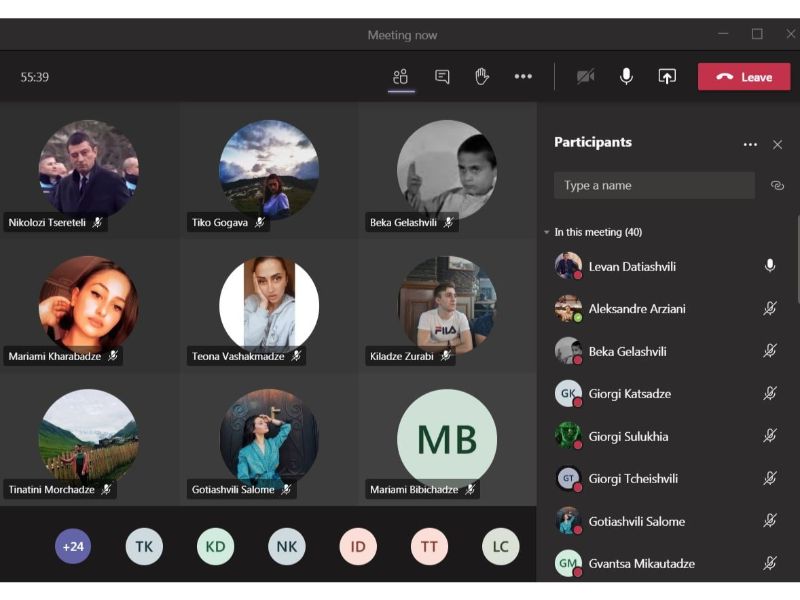800x600 pixels.
Task: Select Gotiashvili Salome in participants list
Action: pos(668,521)
